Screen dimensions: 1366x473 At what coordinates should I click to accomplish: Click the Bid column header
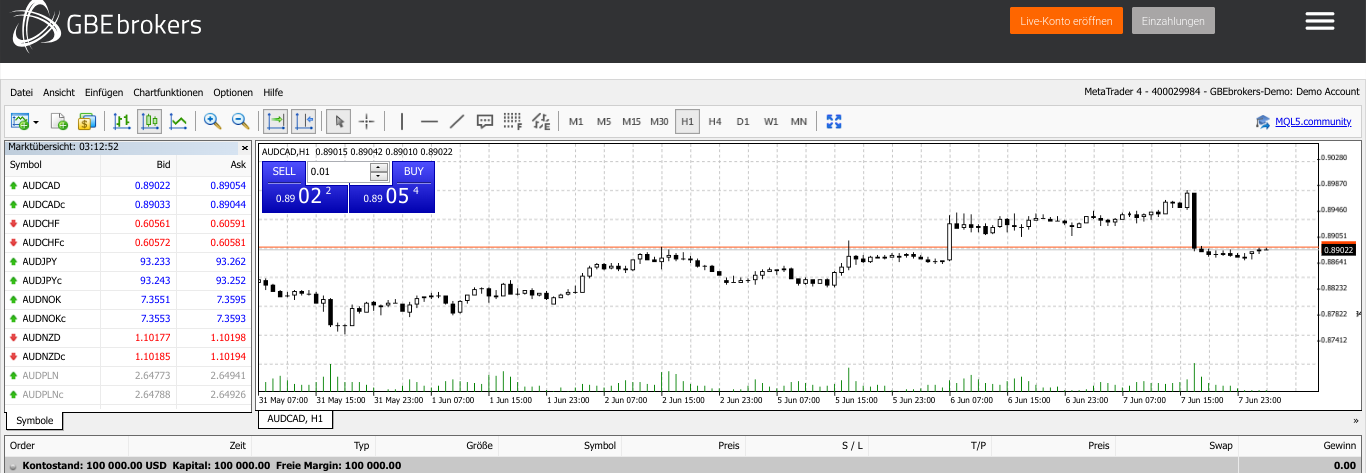[139, 164]
